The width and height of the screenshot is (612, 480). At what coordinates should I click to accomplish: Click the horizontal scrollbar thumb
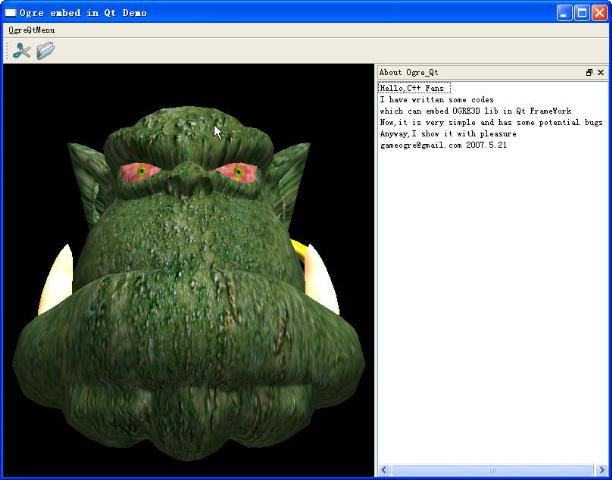click(x=493, y=470)
